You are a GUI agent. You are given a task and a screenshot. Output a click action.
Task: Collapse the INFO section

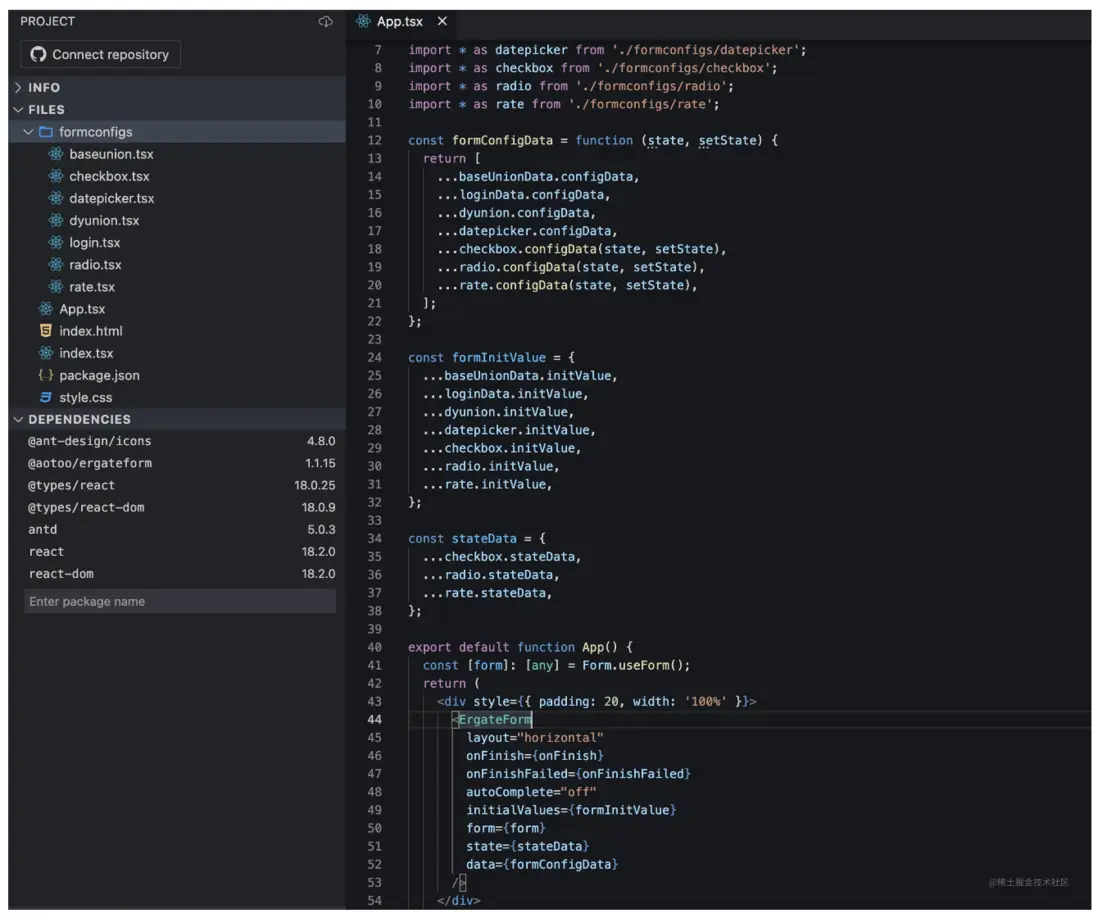18,88
